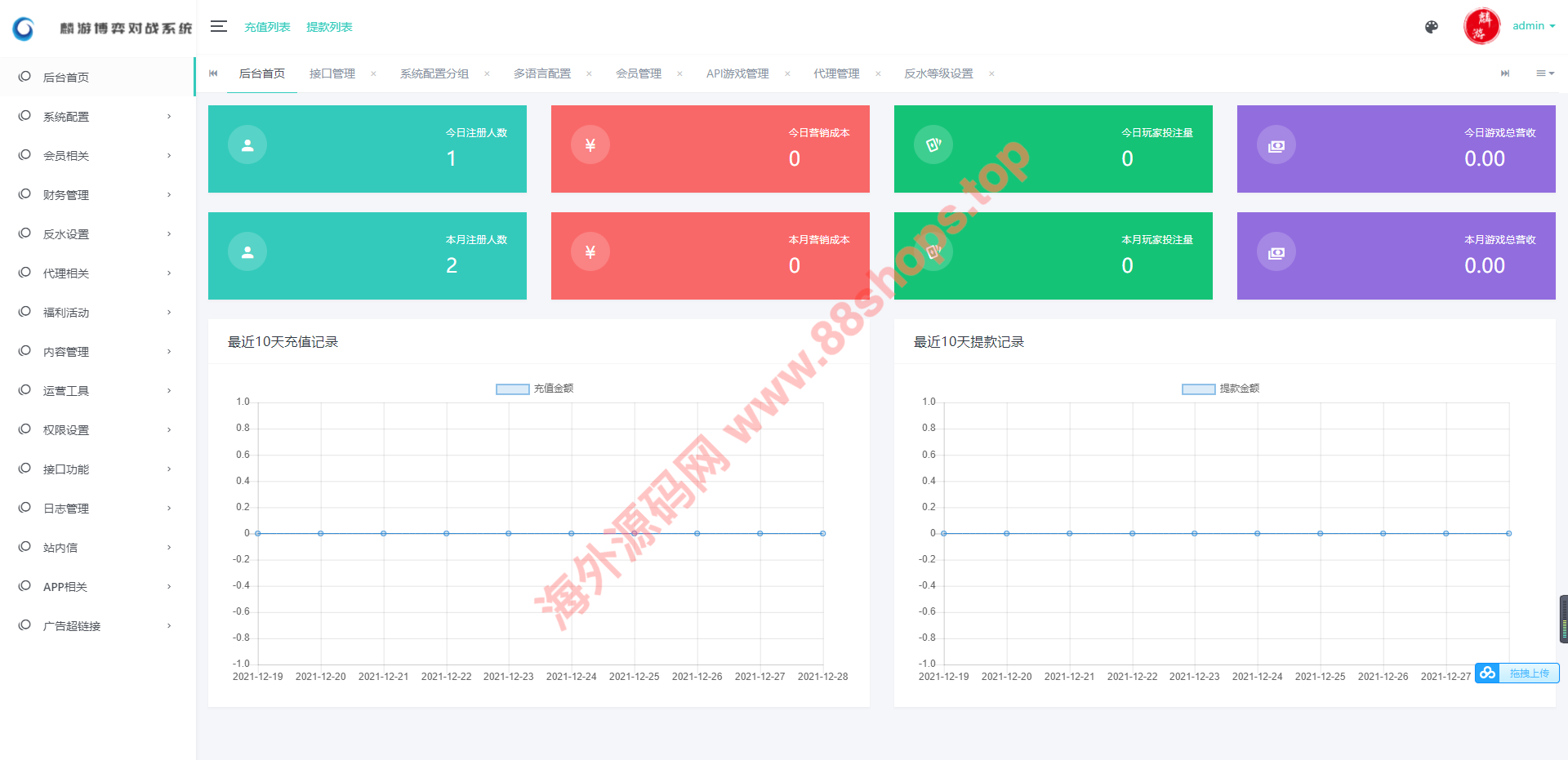Open the 提款列表 link
This screenshot has height=760, width=1568.
[329, 27]
